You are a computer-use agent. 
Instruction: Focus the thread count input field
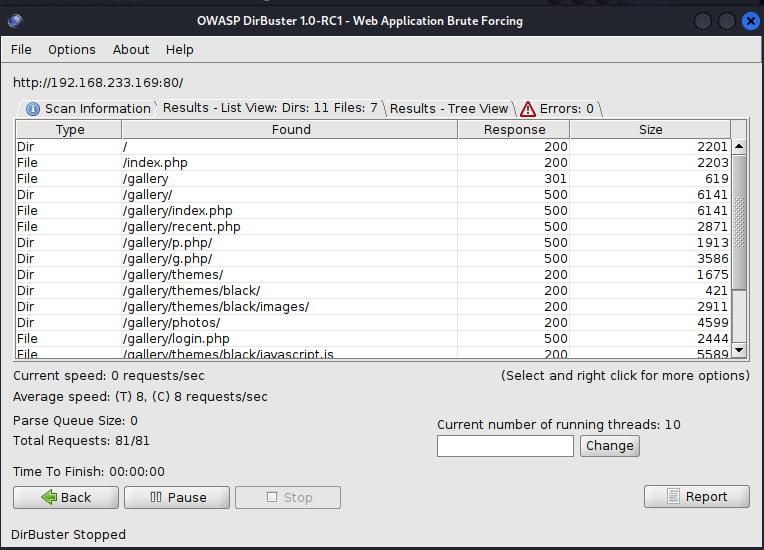point(505,446)
